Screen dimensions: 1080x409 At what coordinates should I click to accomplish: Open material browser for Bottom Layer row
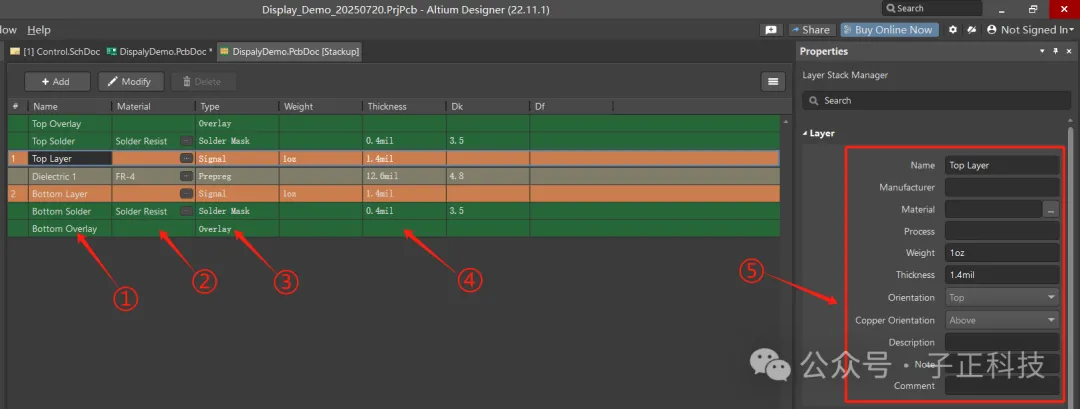click(x=187, y=193)
